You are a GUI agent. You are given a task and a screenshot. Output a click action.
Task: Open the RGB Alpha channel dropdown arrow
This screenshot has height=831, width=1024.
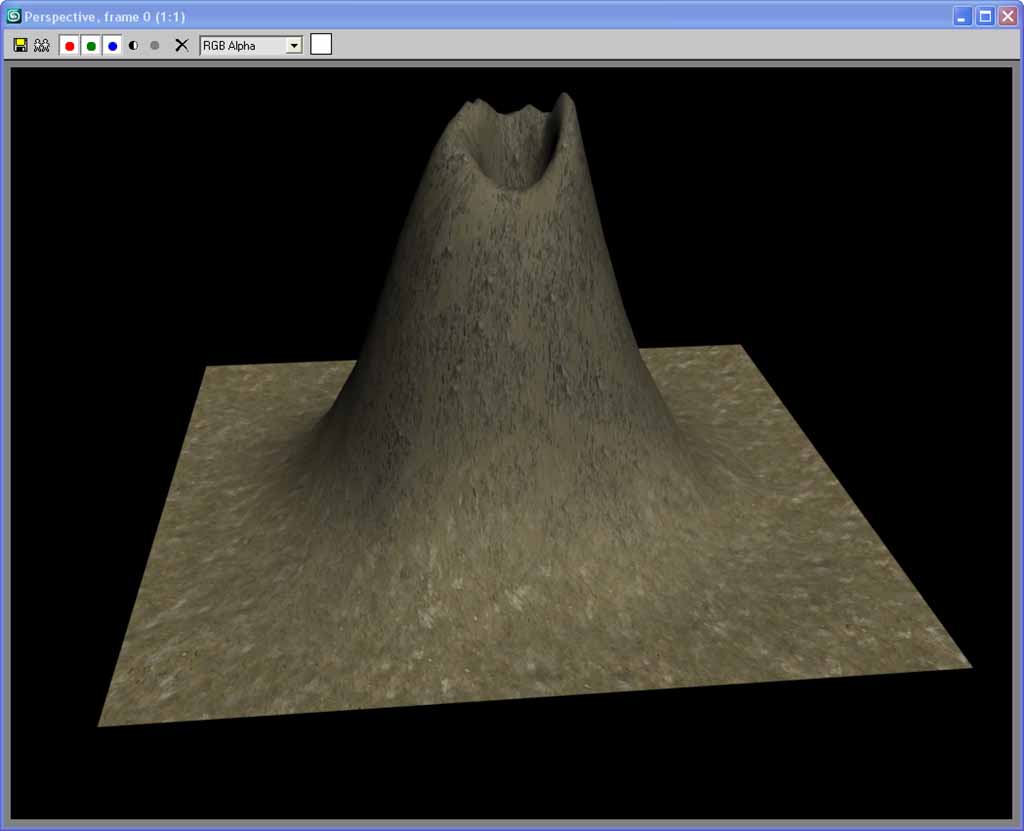click(293, 45)
